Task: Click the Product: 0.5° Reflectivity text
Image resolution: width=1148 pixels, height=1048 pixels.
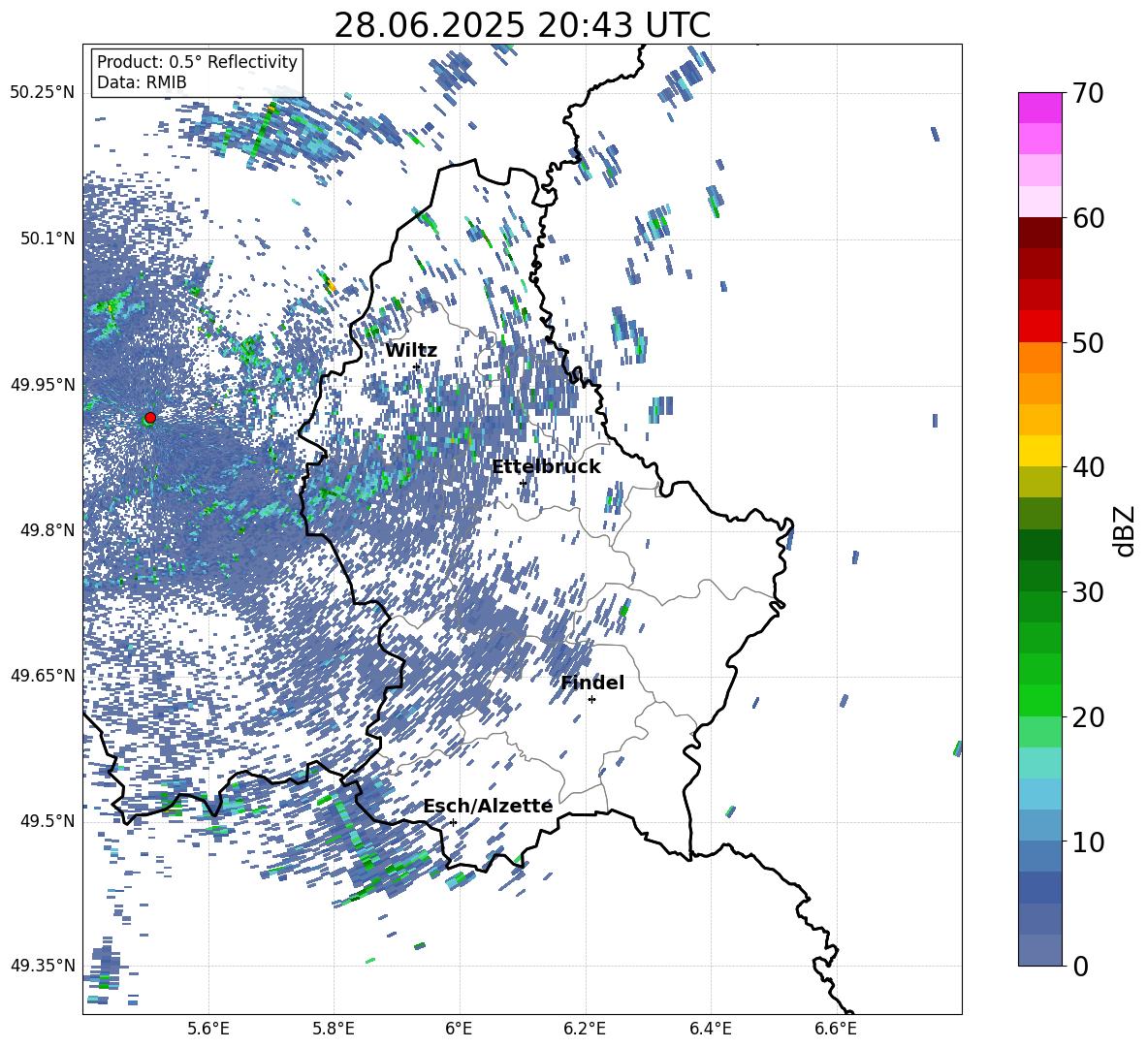Action: click(197, 61)
